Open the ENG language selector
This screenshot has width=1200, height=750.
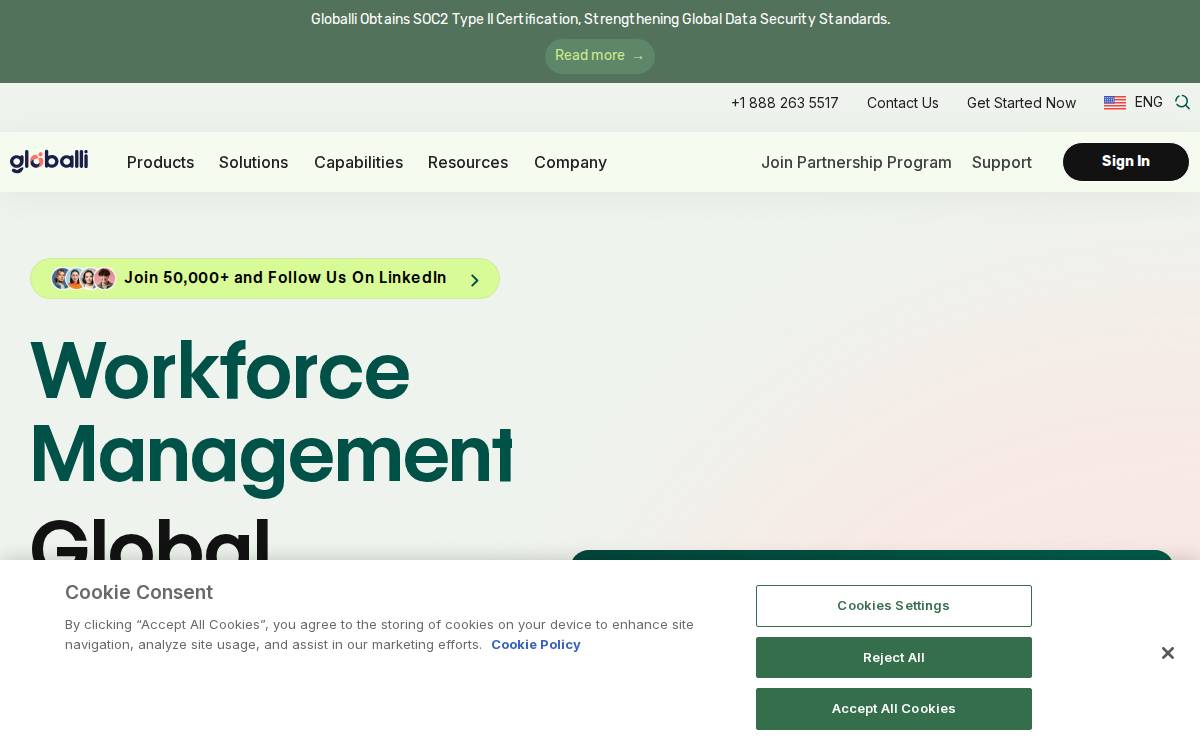[x=1148, y=102]
